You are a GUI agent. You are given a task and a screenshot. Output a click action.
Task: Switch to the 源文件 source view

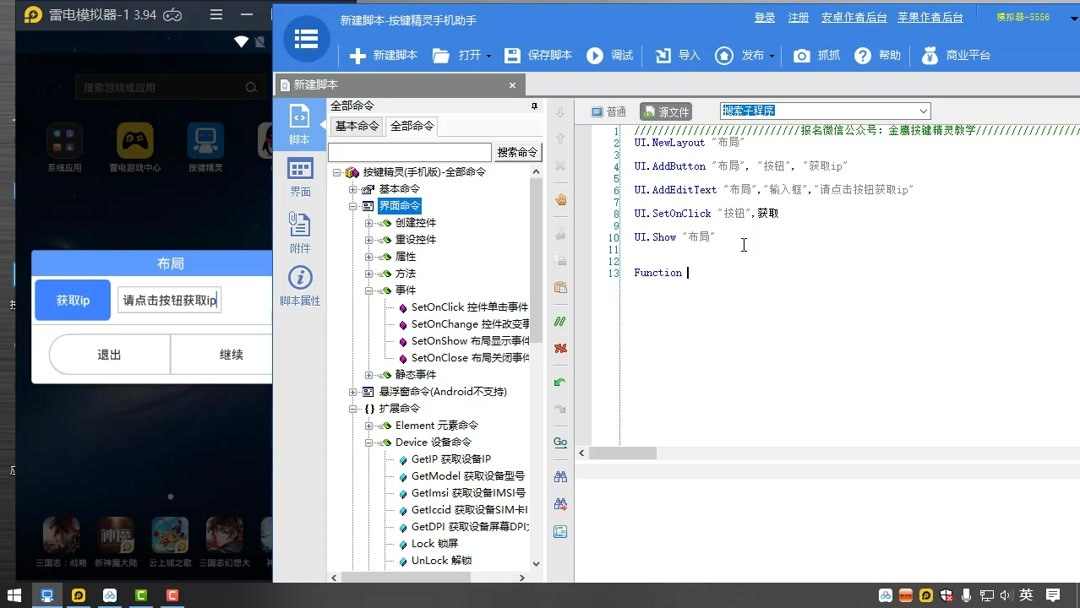pyautogui.click(x=665, y=110)
